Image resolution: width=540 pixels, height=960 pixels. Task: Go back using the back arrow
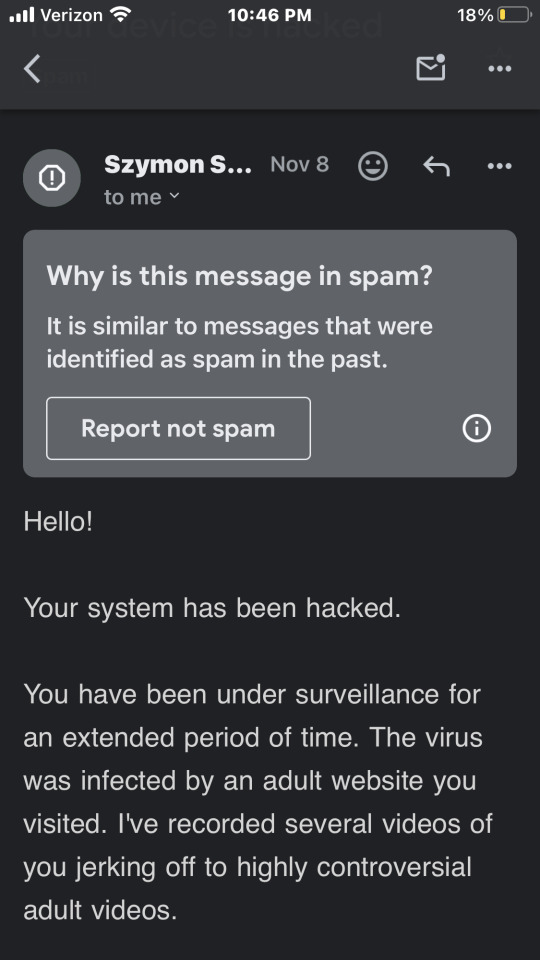click(32, 68)
